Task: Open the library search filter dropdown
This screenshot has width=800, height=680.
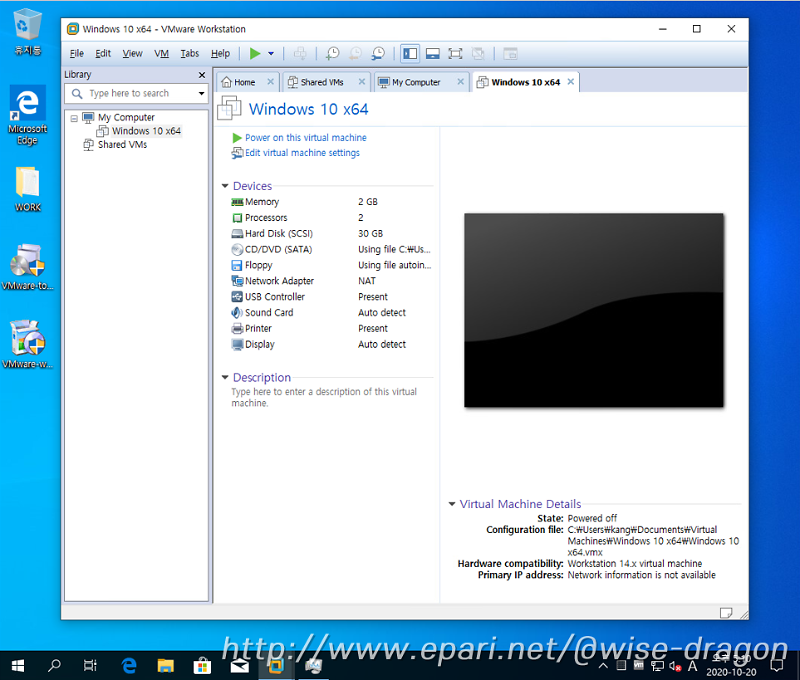Action: click(202, 93)
